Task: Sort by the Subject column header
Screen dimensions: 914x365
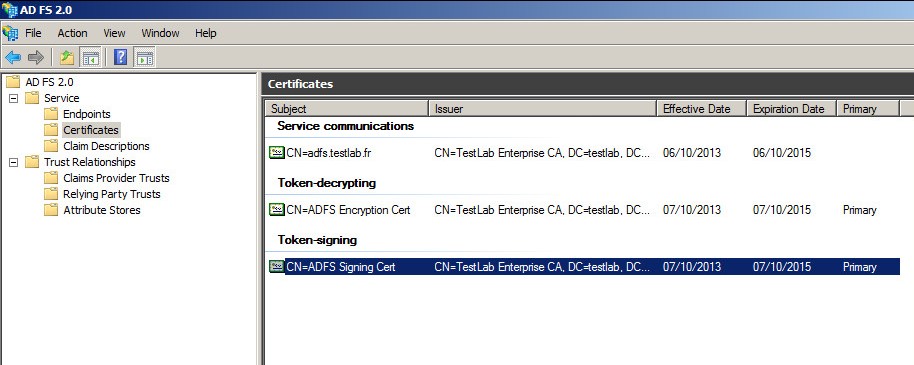Action: point(347,109)
